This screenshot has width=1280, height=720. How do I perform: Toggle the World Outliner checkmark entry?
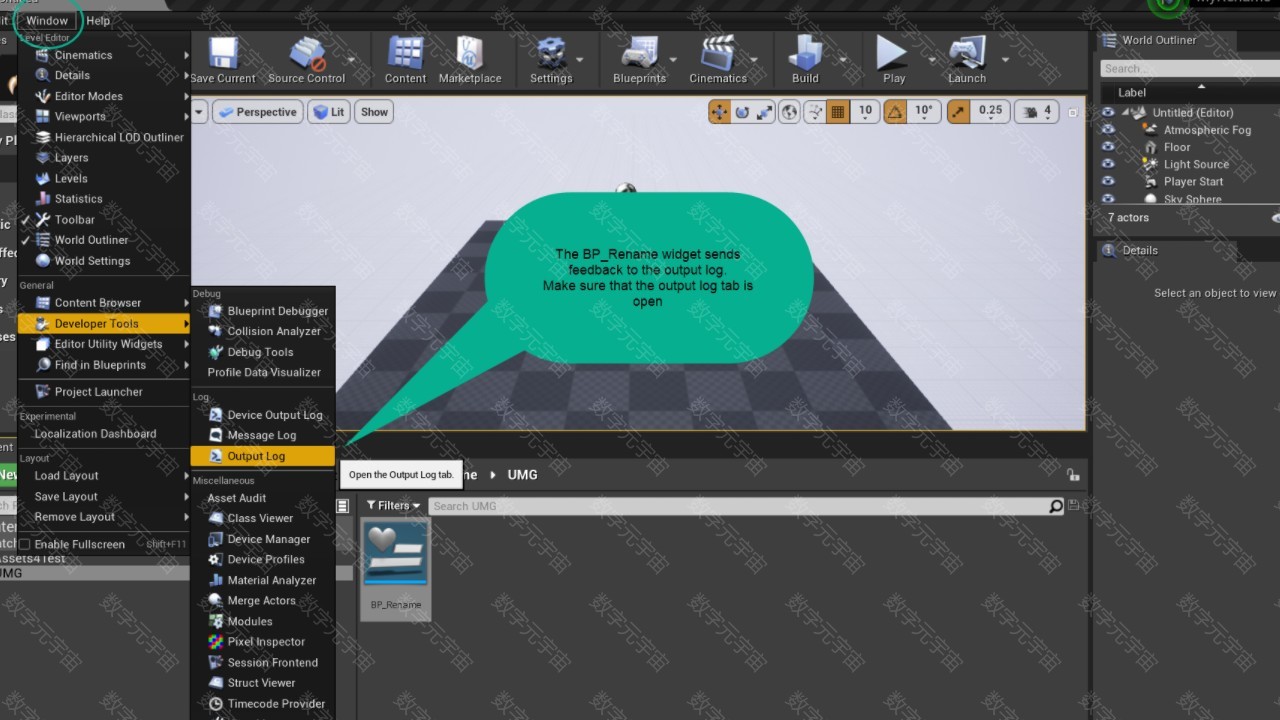point(104,240)
